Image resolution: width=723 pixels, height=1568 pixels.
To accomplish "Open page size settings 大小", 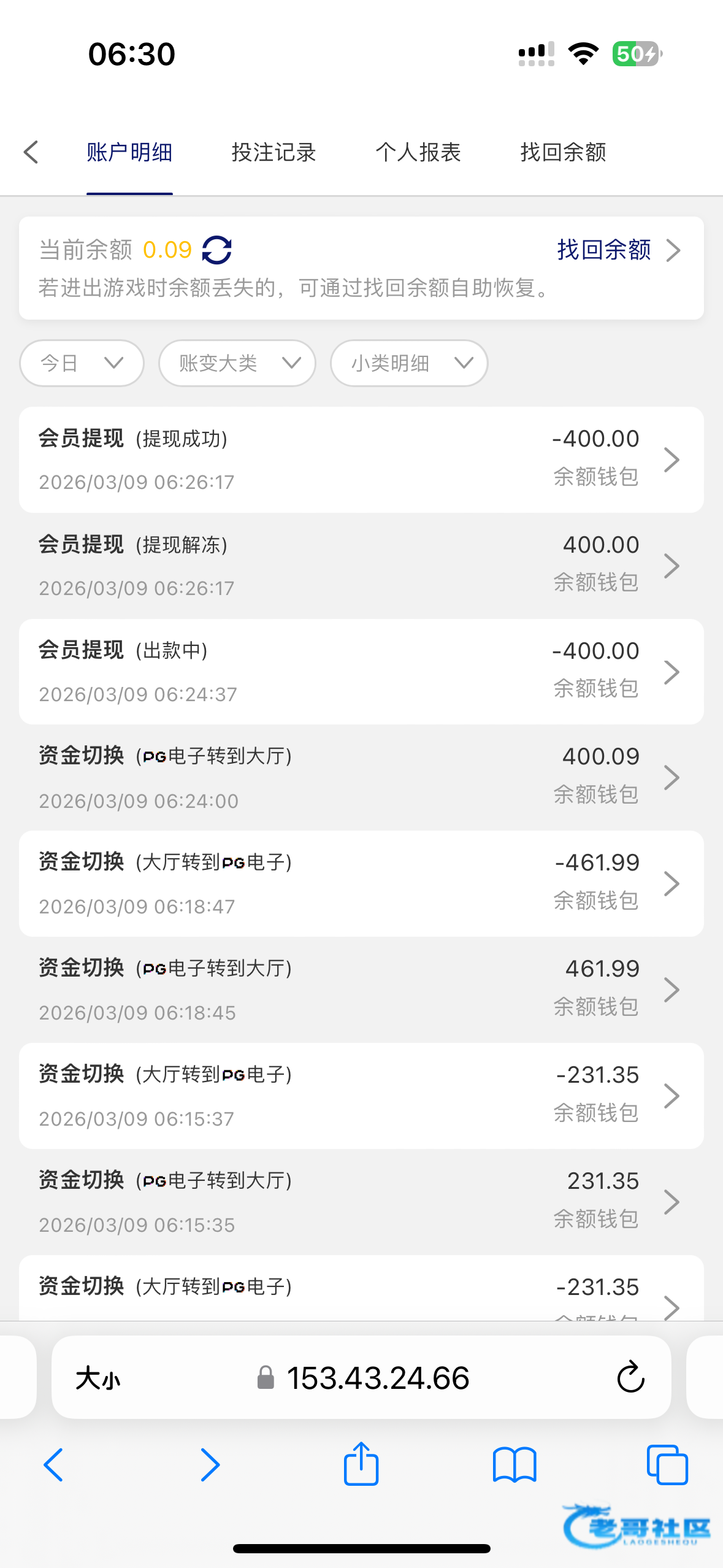I will click(x=98, y=1378).
